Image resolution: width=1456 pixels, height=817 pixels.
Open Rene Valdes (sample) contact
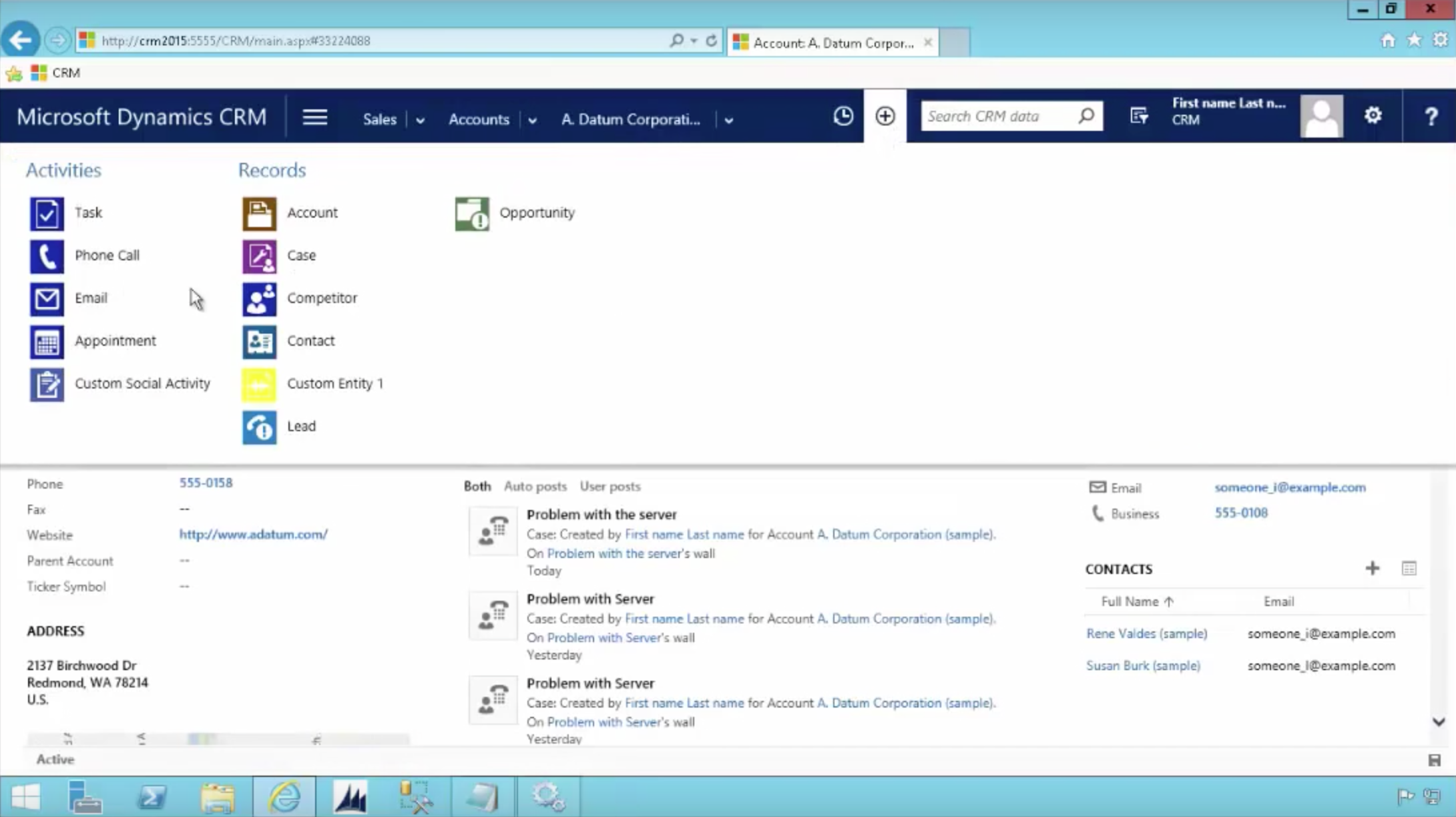click(1146, 633)
